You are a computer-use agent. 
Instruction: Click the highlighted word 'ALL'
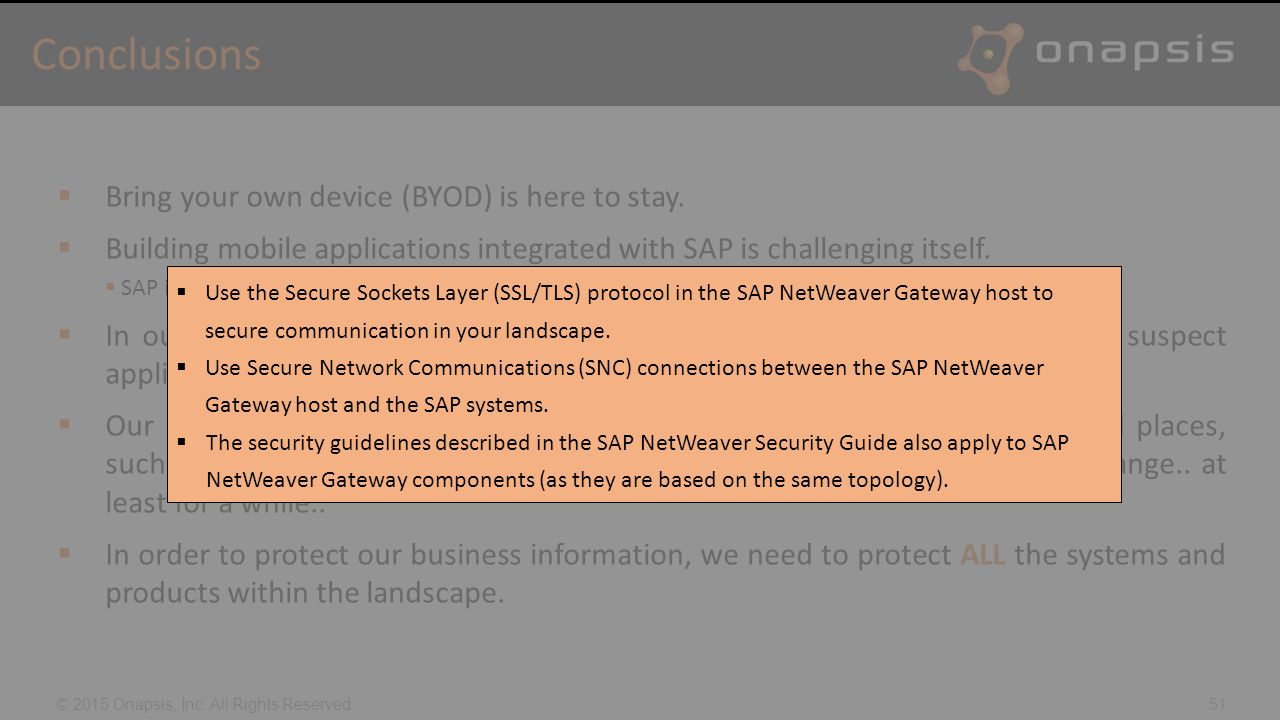click(983, 555)
